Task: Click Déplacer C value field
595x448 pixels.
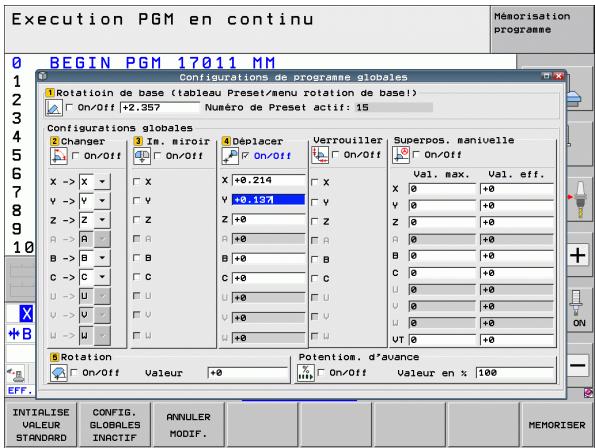Action: [269, 278]
